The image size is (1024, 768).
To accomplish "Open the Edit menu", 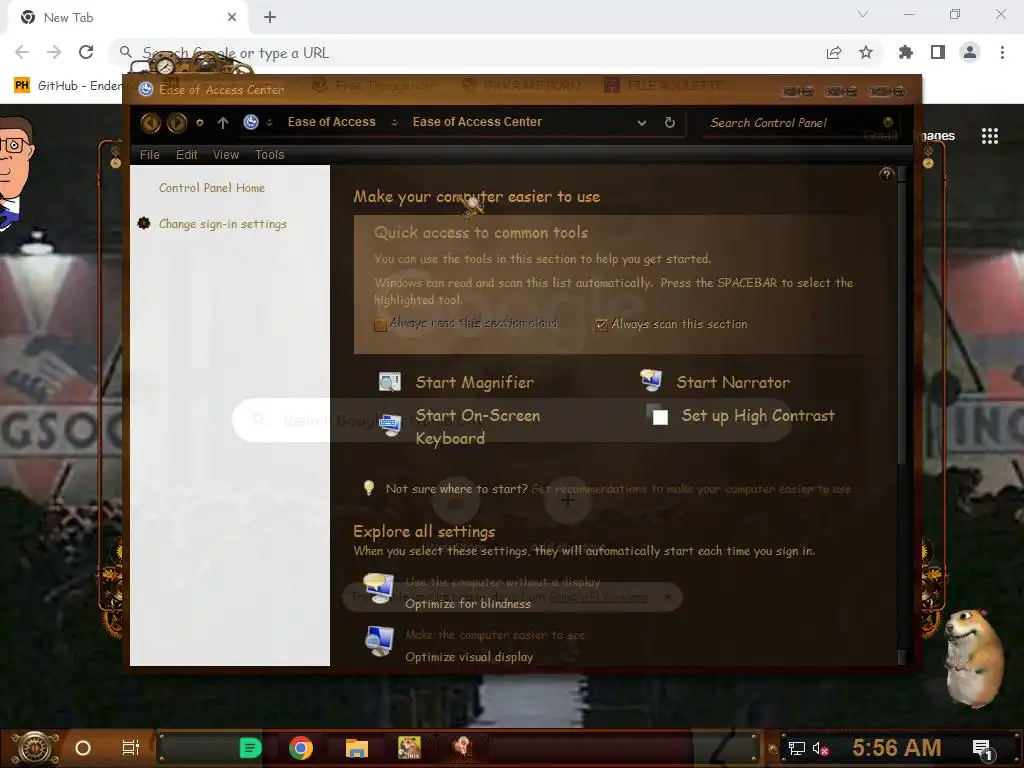I will point(186,155).
